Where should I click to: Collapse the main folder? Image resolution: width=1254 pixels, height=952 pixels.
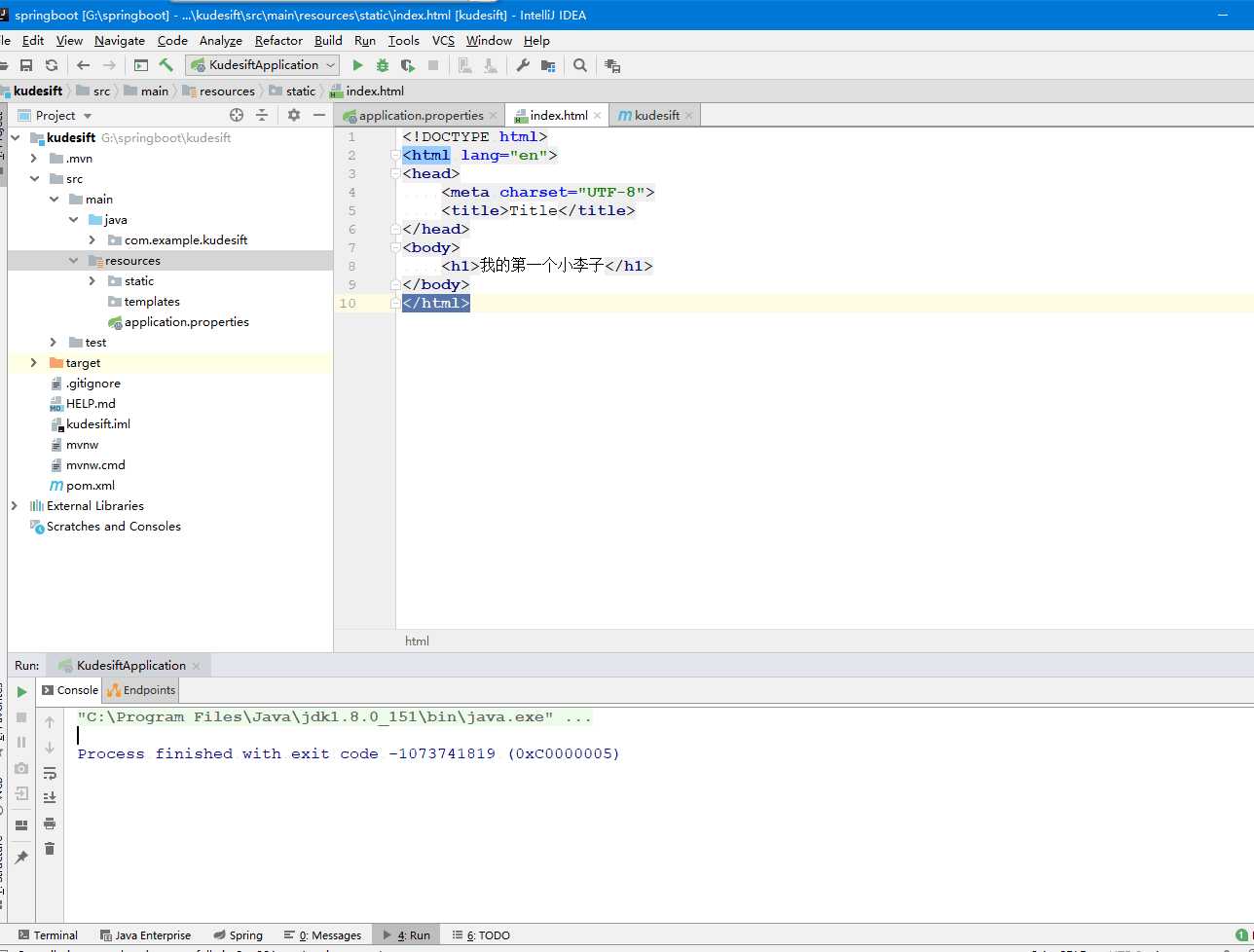55,199
